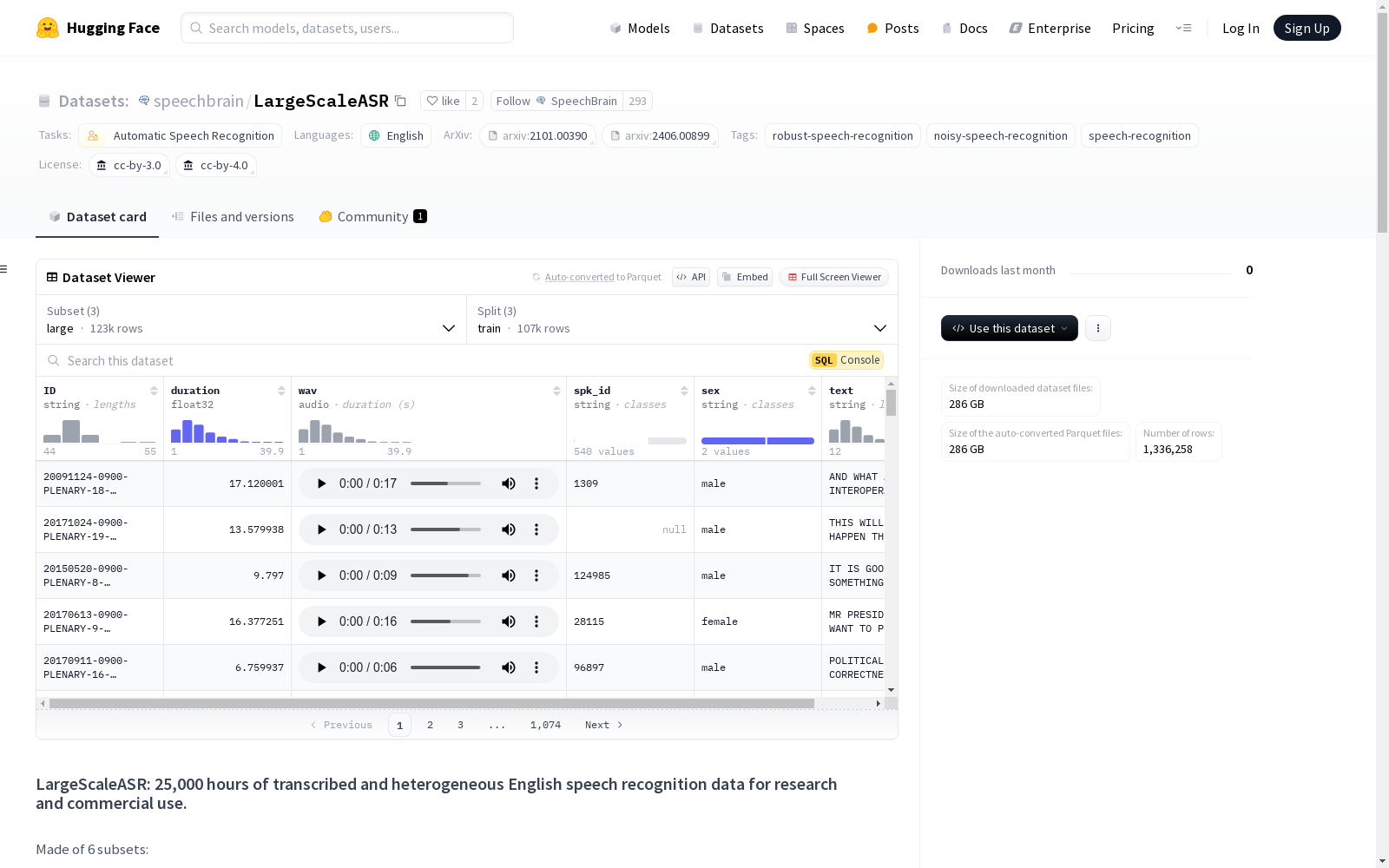The height and width of the screenshot is (868, 1389).
Task: Mute the 0:06 audio clip
Action: point(509,667)
